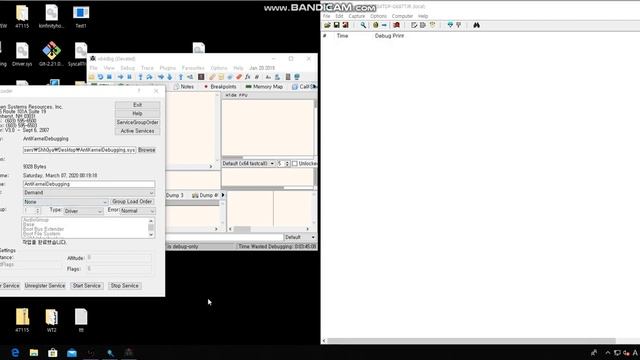Image resolution: width=640 pixels, height=360 pixels.
Task: Open the Demand start type dropdown
Action: 89,193
